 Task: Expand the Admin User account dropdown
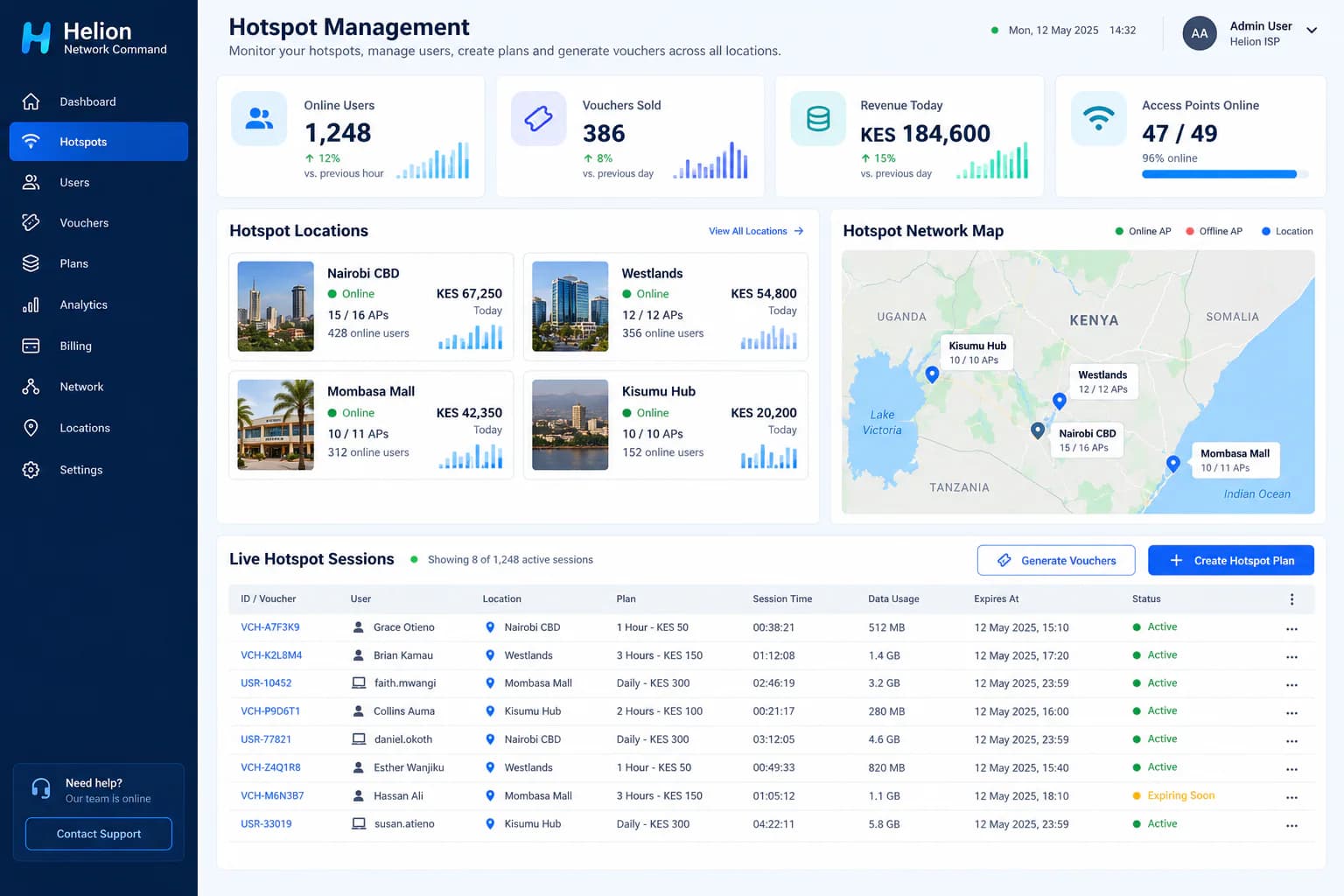(1312, 30)
